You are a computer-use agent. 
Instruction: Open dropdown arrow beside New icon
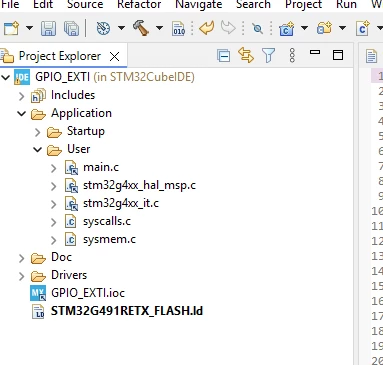coord(29,28)
